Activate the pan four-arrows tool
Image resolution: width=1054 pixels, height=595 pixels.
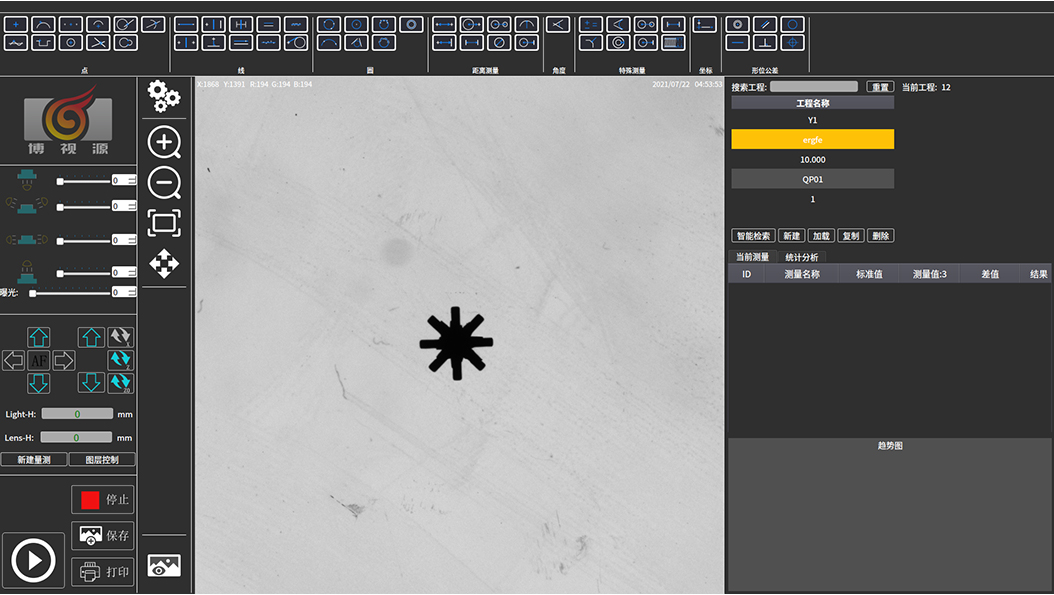tap(164, 264)
